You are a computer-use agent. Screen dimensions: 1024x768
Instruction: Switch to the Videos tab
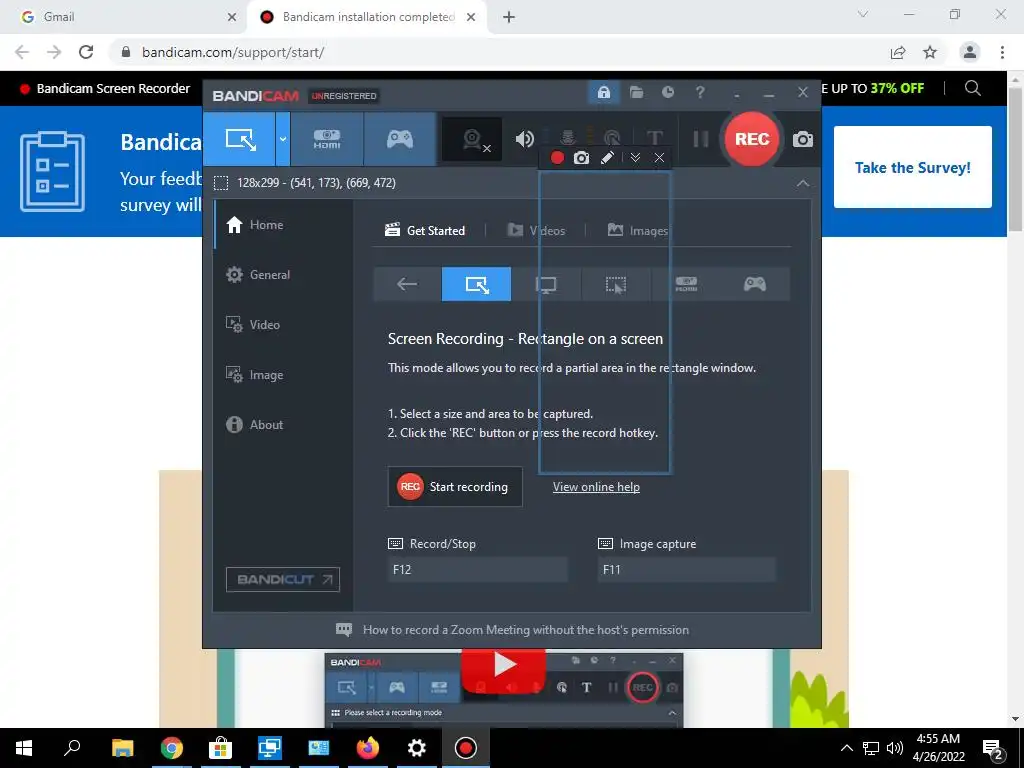[x=536, y=231]
